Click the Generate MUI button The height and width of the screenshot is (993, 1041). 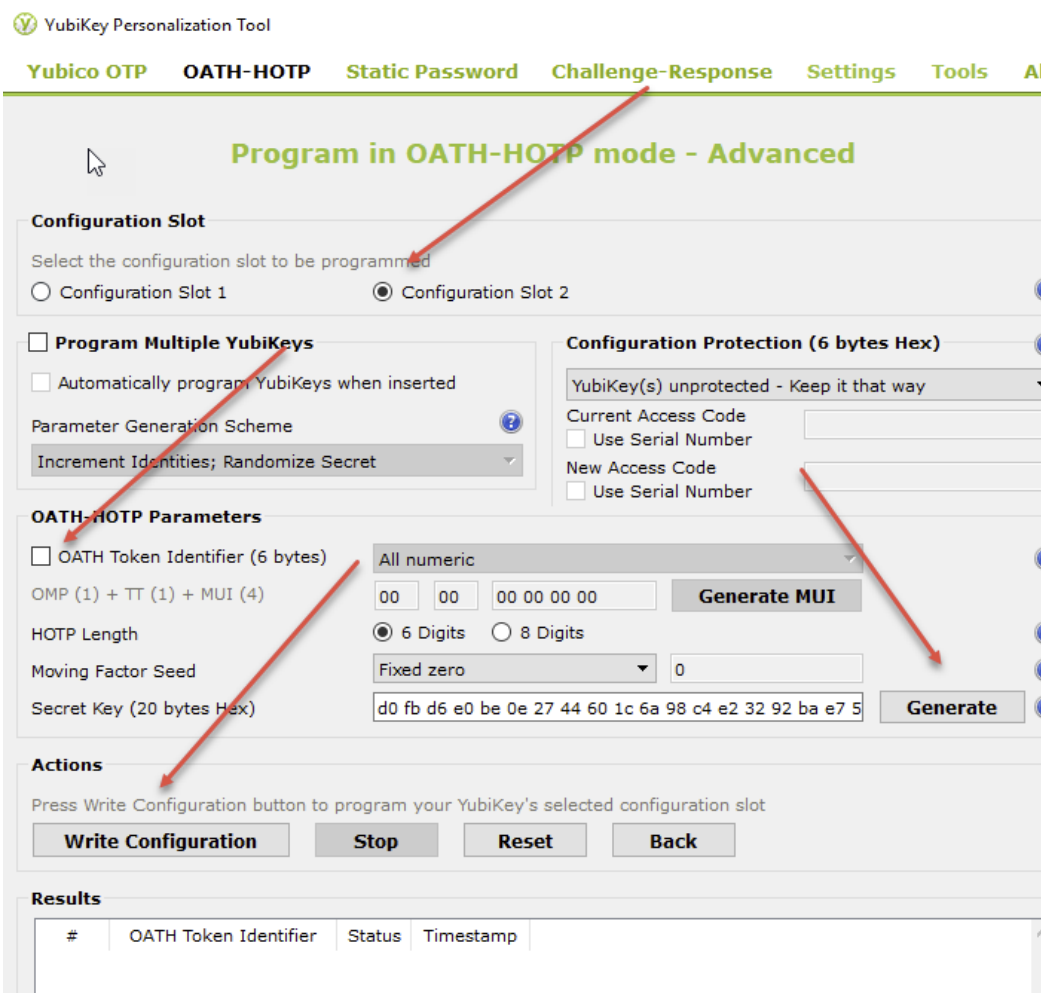click(x=767, y=596)
